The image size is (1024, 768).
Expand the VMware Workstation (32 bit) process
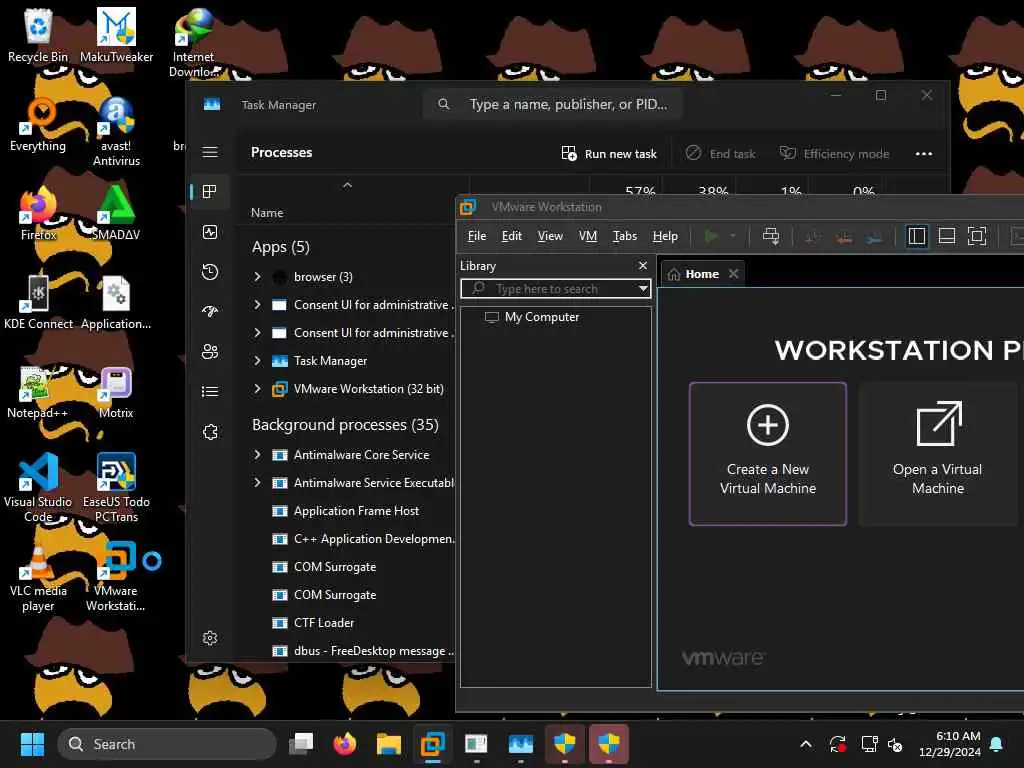(x=257, y=389)
